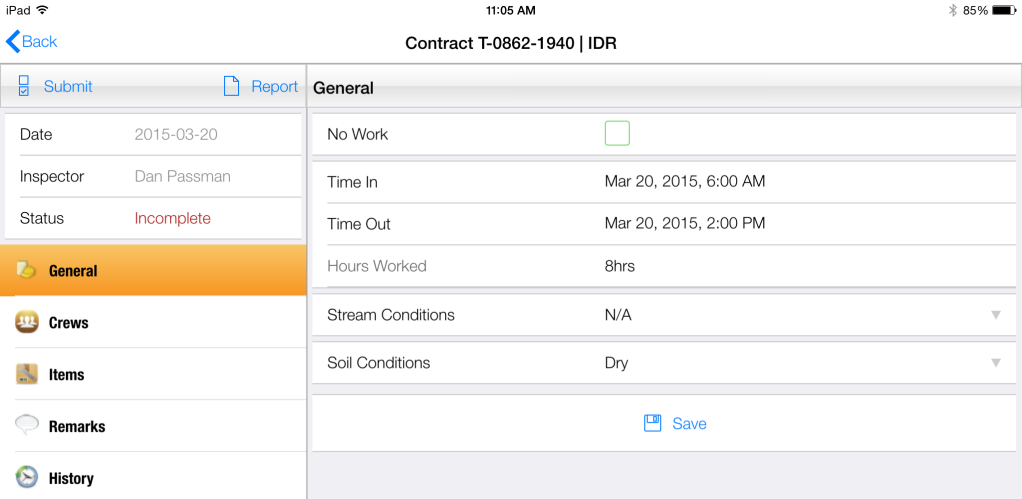
Task: Click the Report document icon
Action: [231, 87]
